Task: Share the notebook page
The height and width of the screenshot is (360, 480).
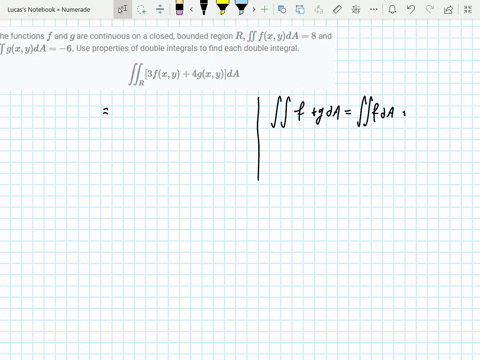Action: 448,9
